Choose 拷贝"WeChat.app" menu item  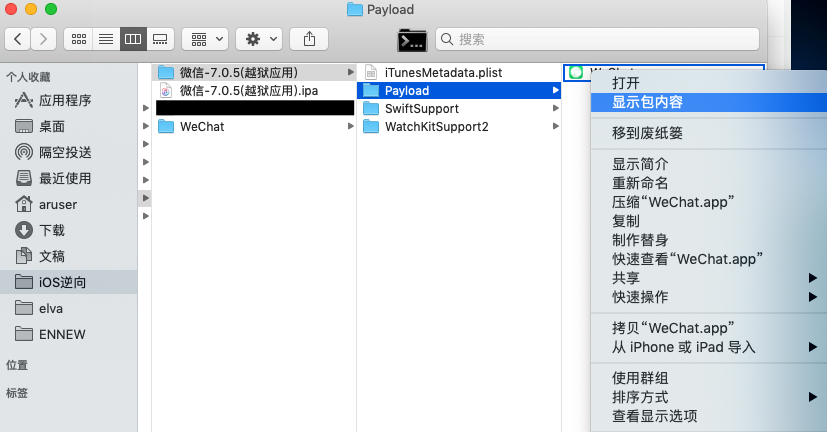[x=709, y=328]
